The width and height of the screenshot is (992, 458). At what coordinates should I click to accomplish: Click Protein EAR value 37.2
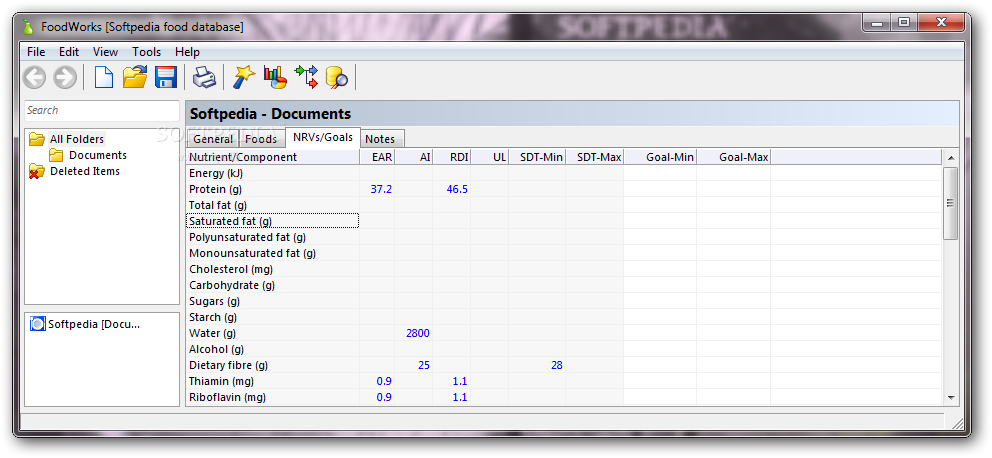(381, 189)
